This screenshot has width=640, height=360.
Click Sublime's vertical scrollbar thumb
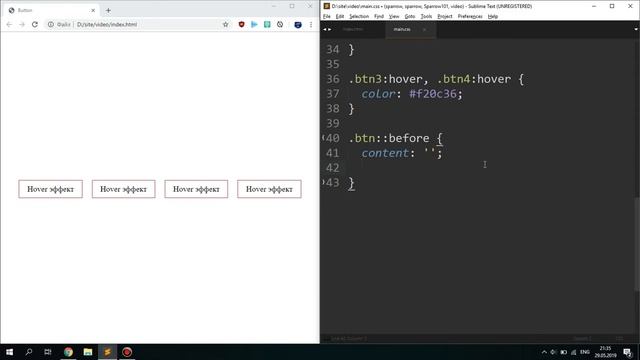tap(637, 243)
